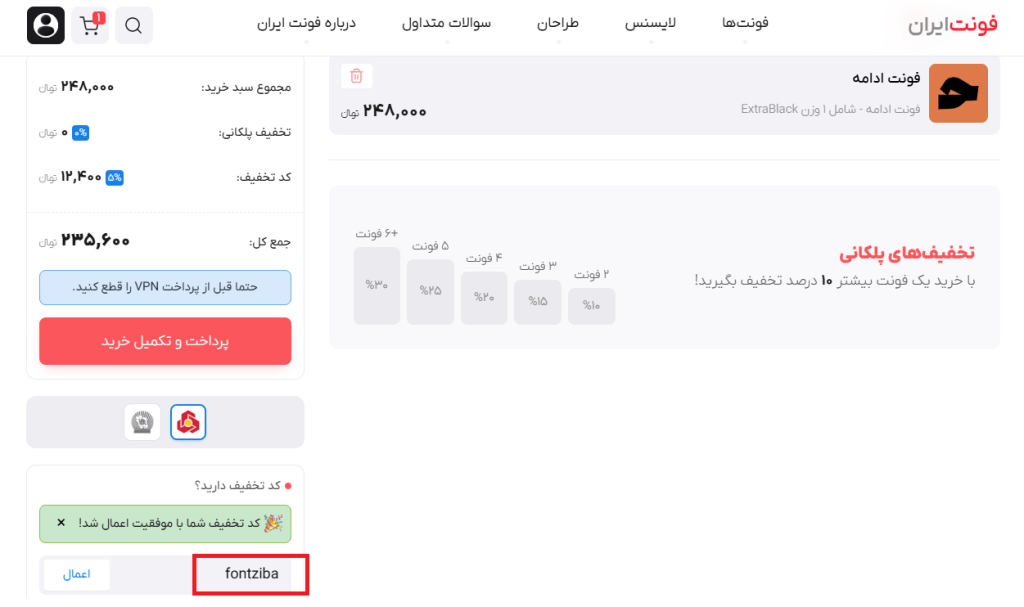1024x607 pixels.
Task: Select the ۶+ فونت ٪۳۰ discount tier card
Action: click(x=377, y=284)
